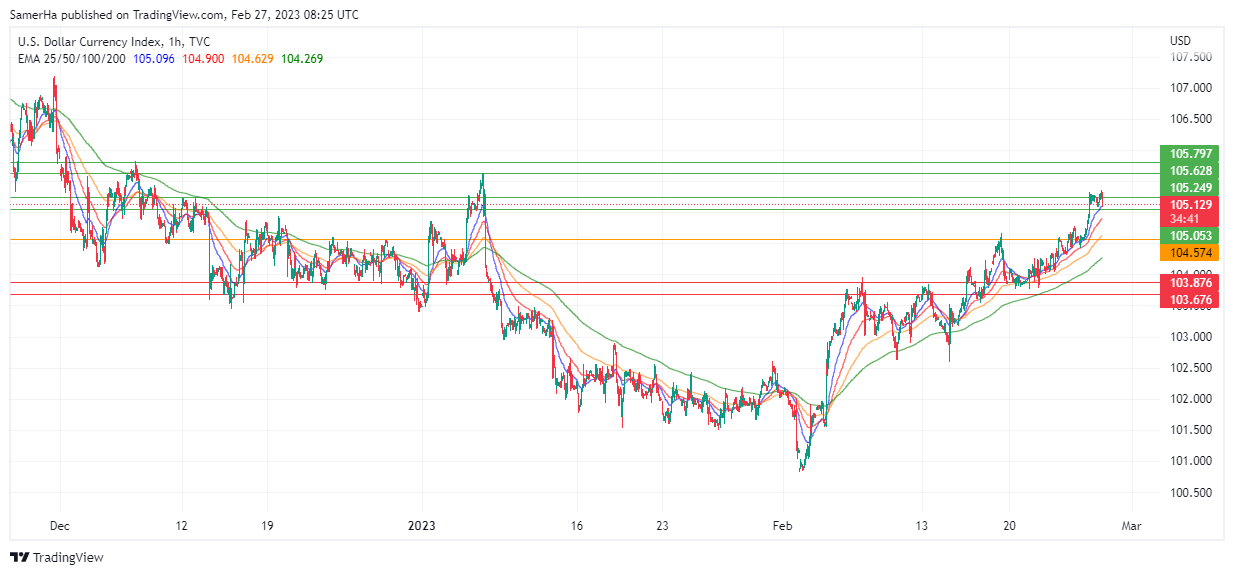1234x575 pixels.
Task: Open the USD currency selector on price axis
Action: tap(1180, 41)
